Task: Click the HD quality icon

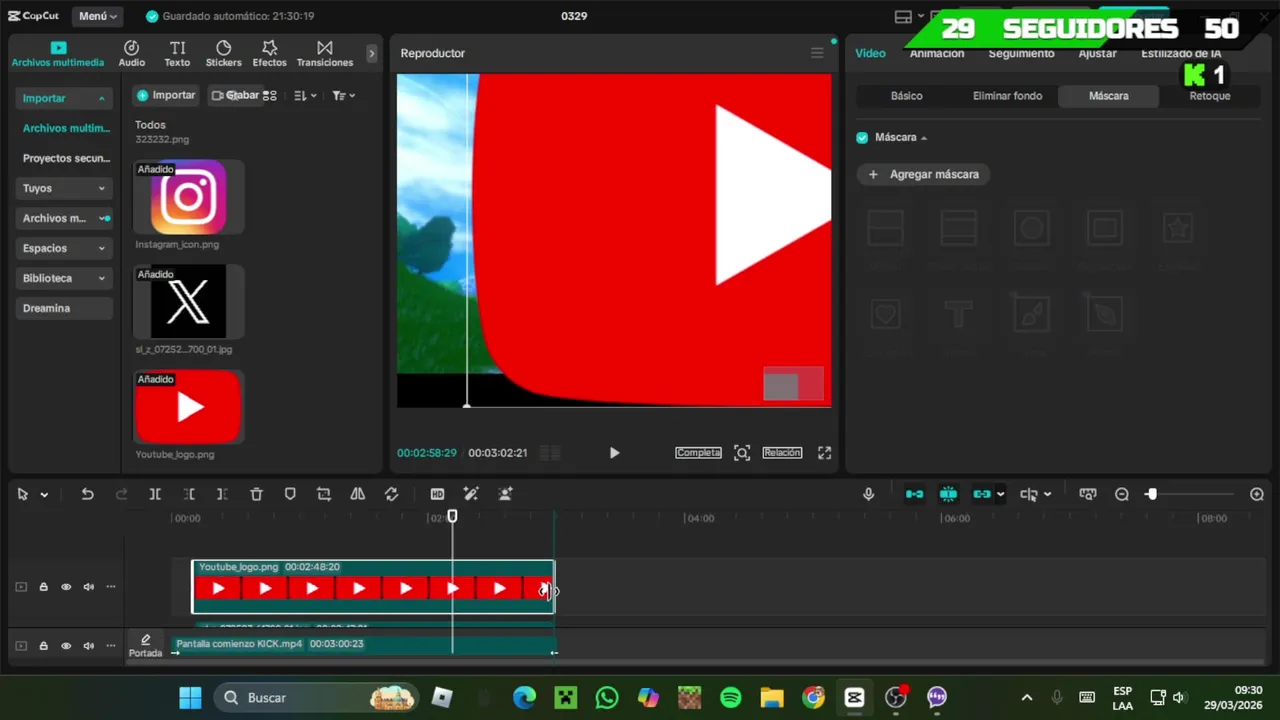Action: (437, 494)
